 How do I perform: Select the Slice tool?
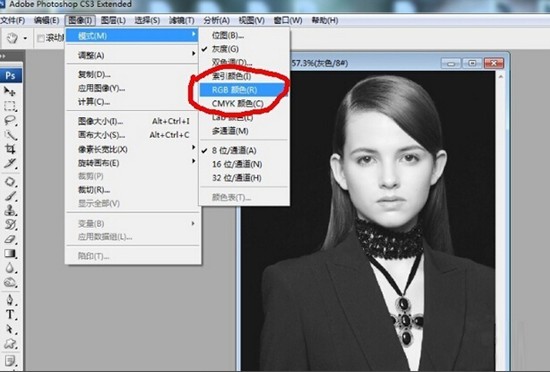9,163
